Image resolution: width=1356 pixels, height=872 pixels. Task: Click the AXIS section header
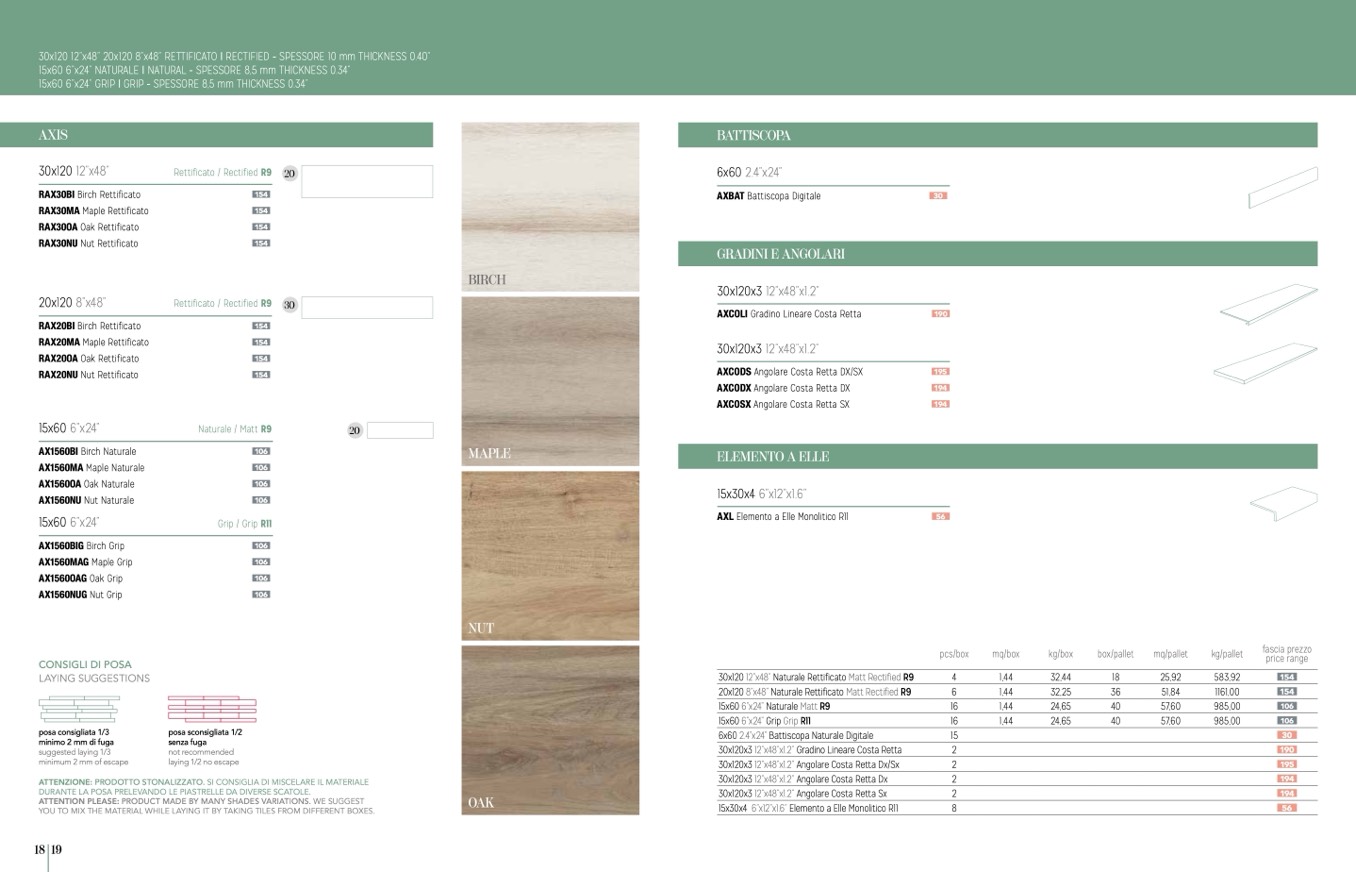(x=216, y=135)
